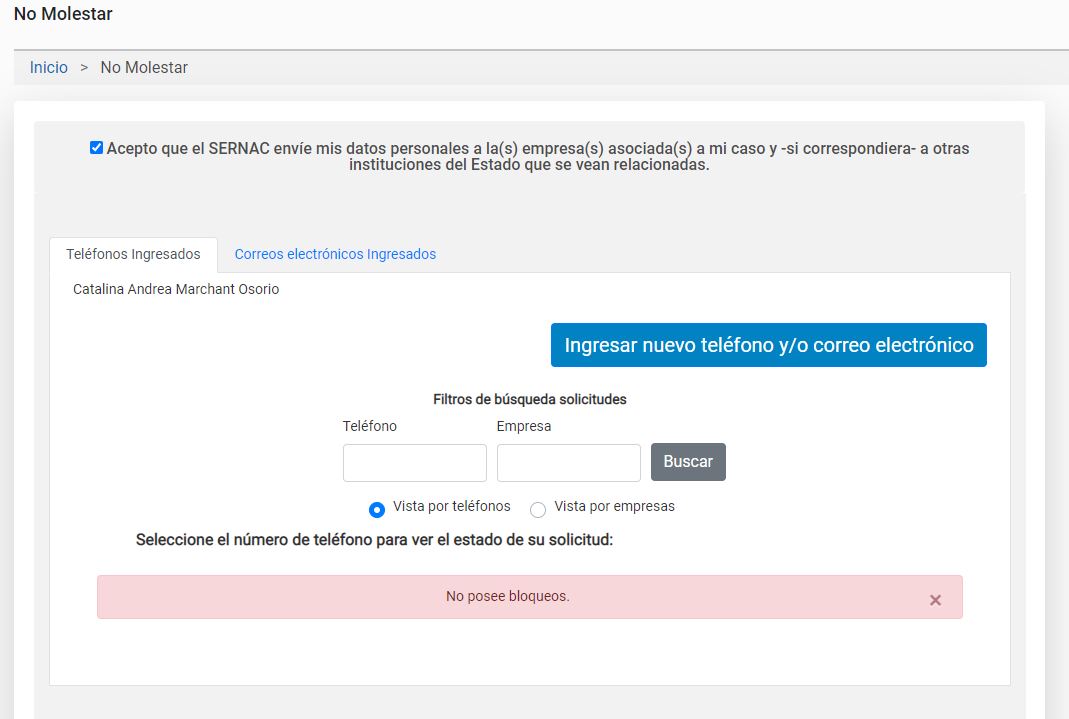Click the name Catalina Andrea Marchant Osorio
This screenshot has height=719, width=1069.
point(176,289)
